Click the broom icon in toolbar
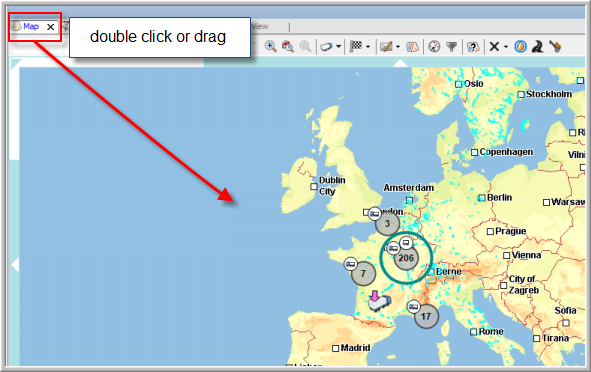591x372 pixels. point(555,46)
